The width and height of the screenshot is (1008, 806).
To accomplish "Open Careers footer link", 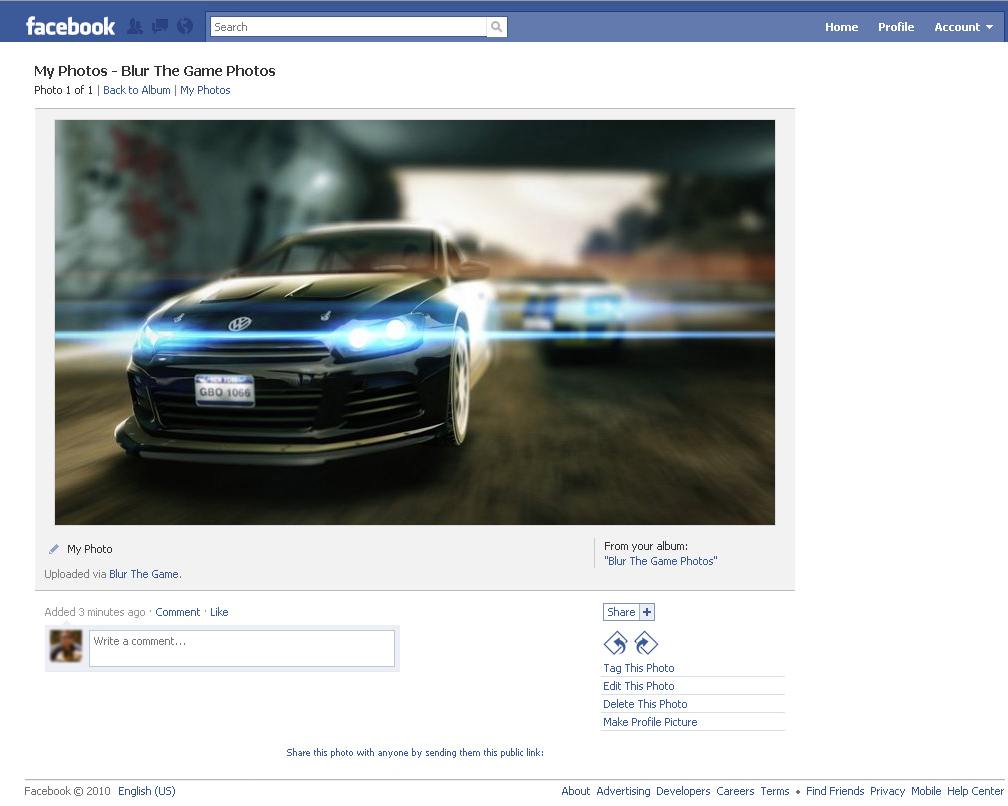I will point(735,791).
